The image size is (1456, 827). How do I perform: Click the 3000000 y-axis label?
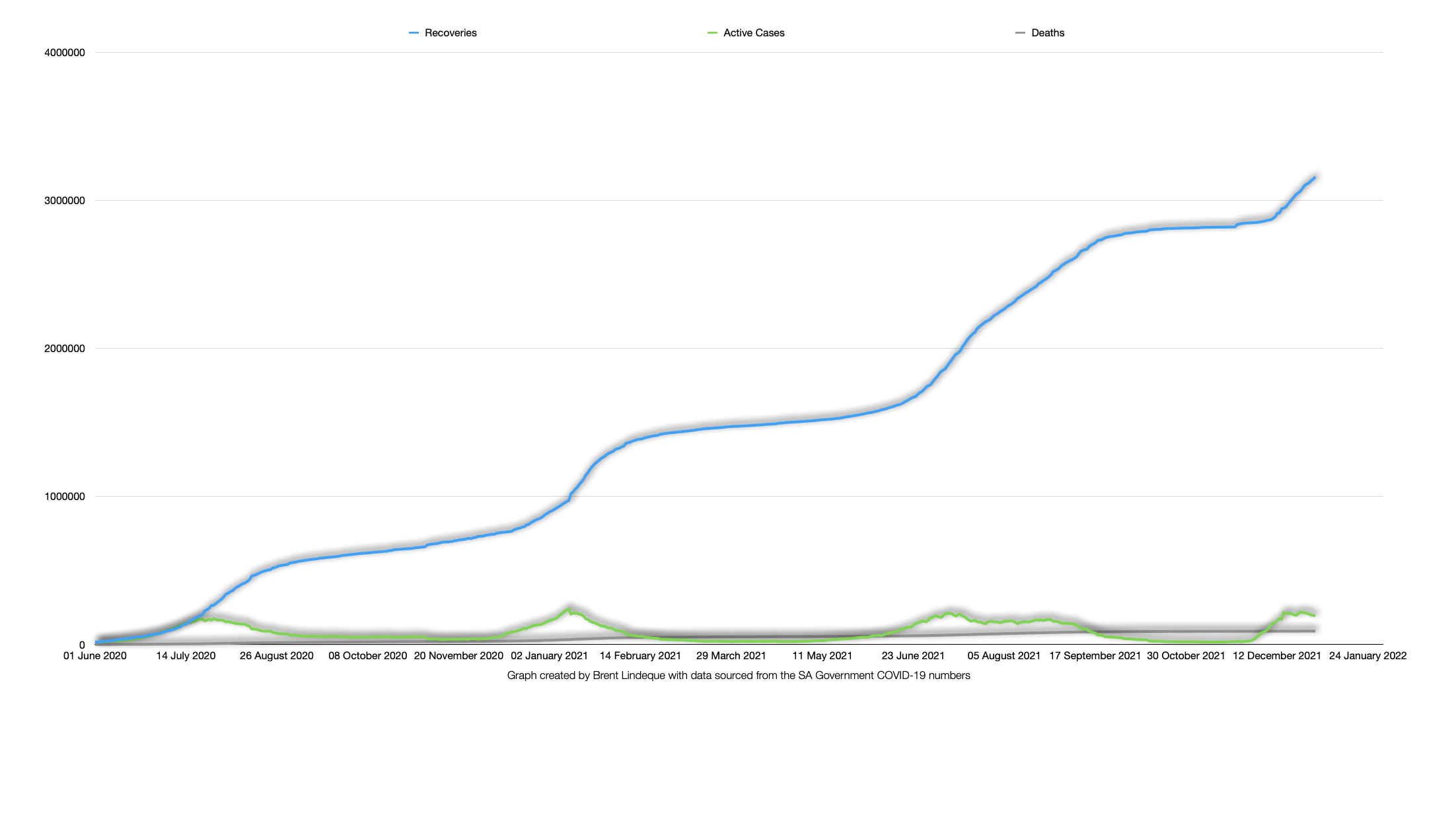pos(65,201)
